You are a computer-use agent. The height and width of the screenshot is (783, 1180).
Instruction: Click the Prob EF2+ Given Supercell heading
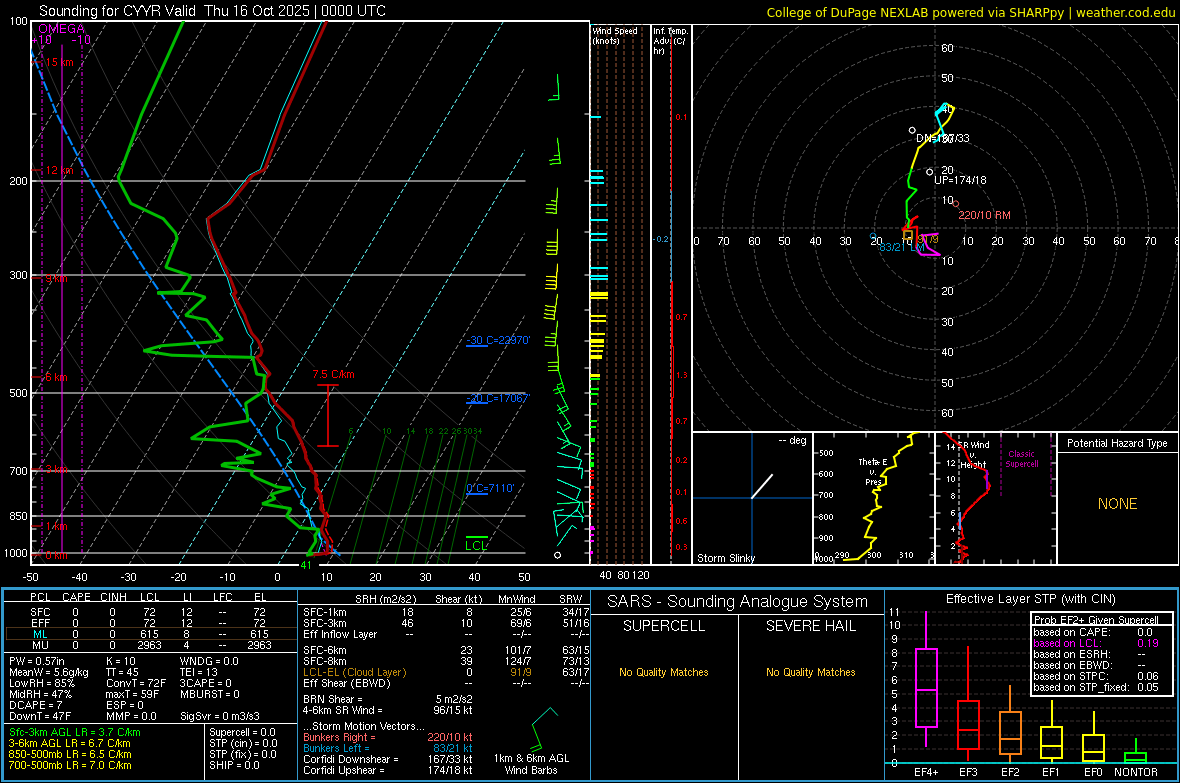pos(1096,620)
